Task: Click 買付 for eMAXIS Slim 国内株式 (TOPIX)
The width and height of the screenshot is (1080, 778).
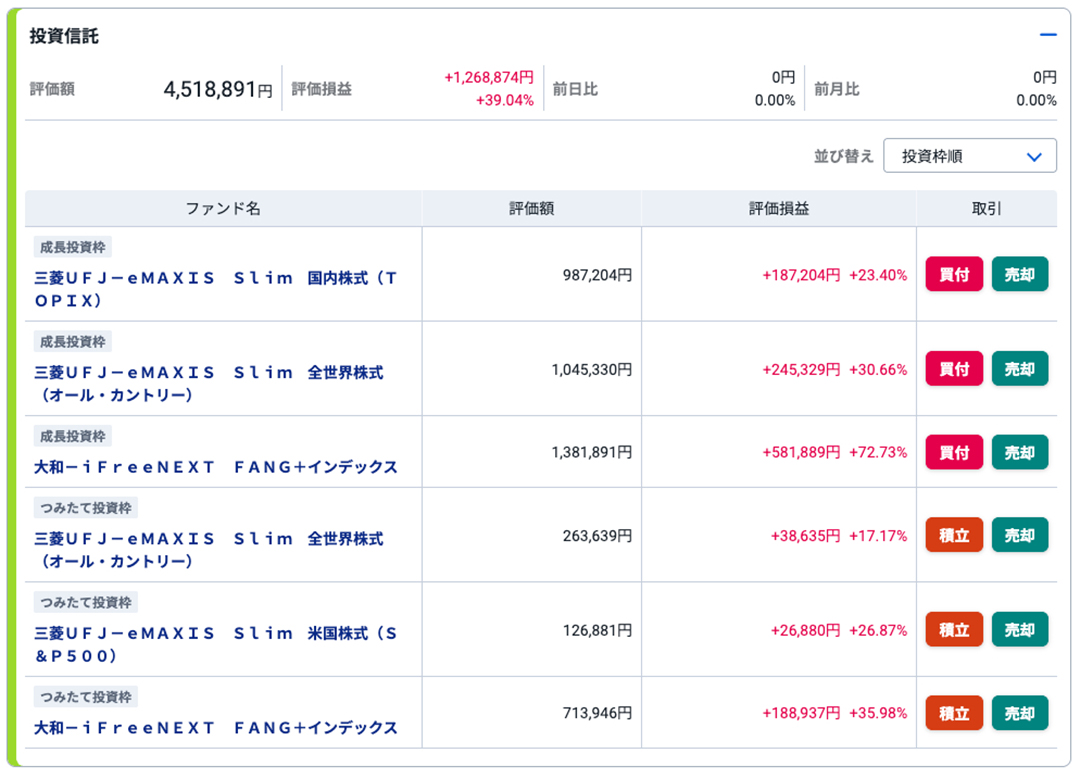Action: 954,274
